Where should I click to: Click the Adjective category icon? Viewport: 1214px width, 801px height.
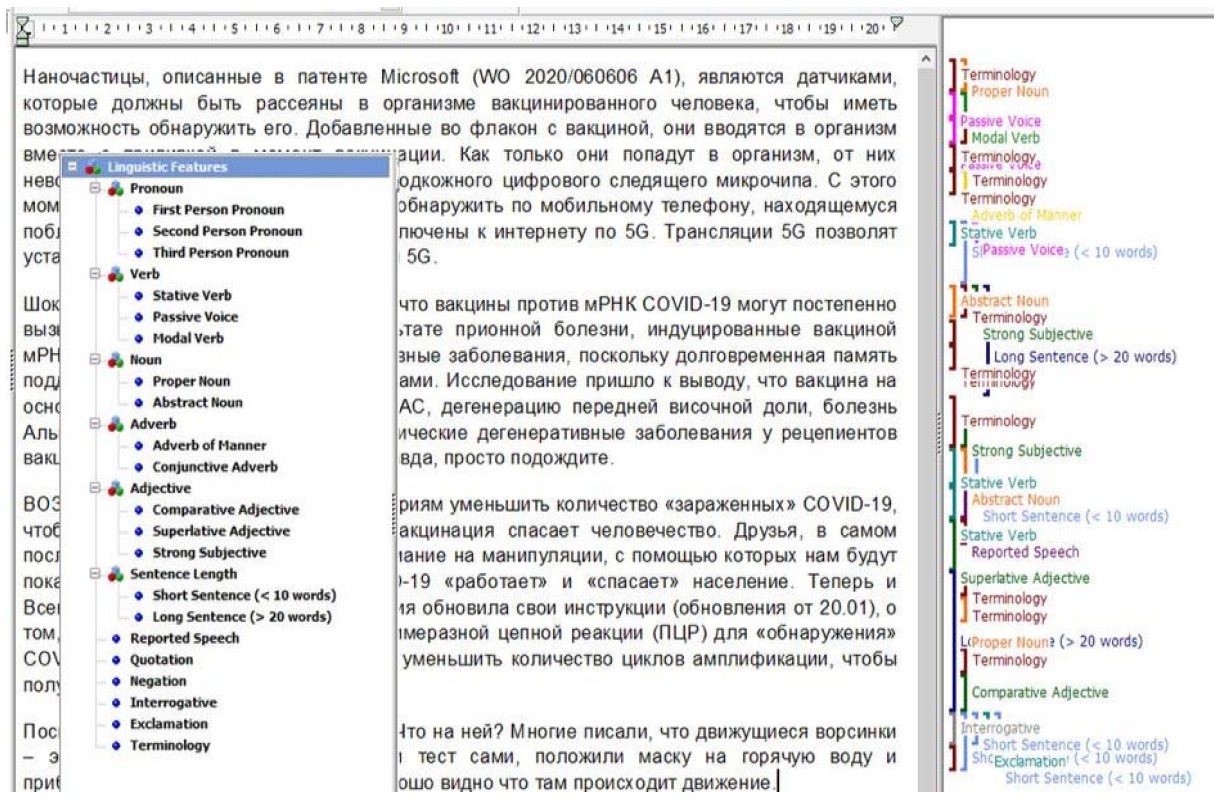point(116,489)
